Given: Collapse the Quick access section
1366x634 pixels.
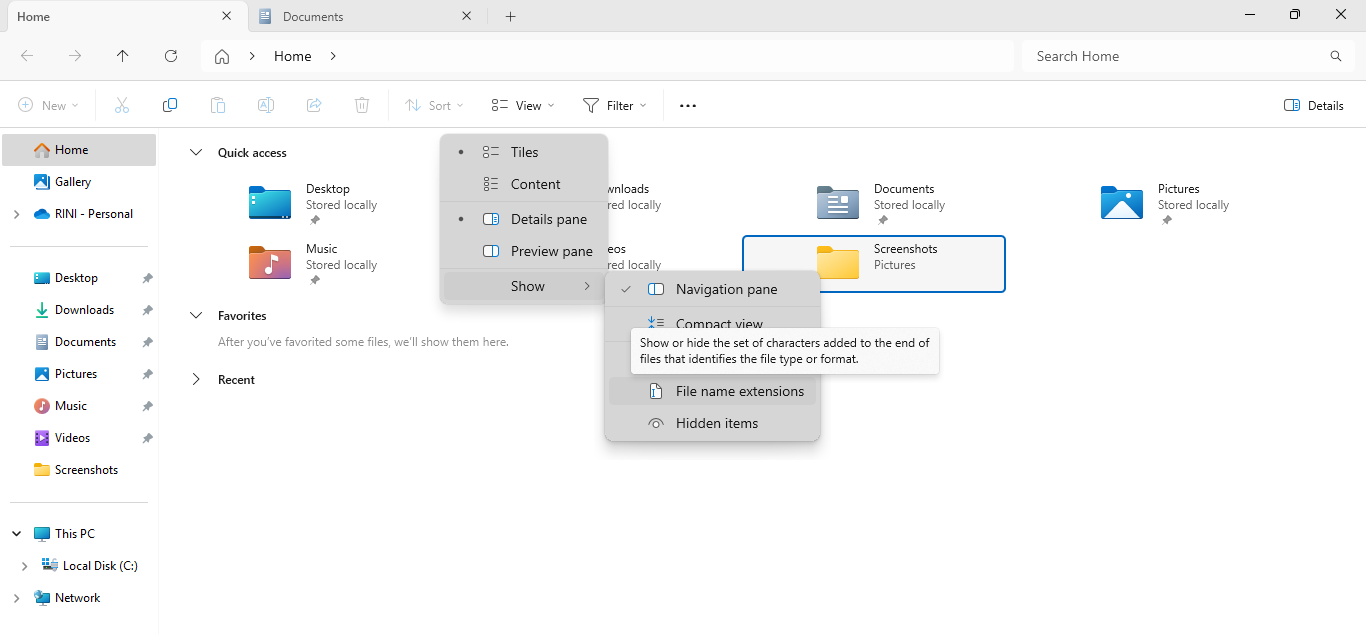Looking at the screenshot, I should point(196,153).
